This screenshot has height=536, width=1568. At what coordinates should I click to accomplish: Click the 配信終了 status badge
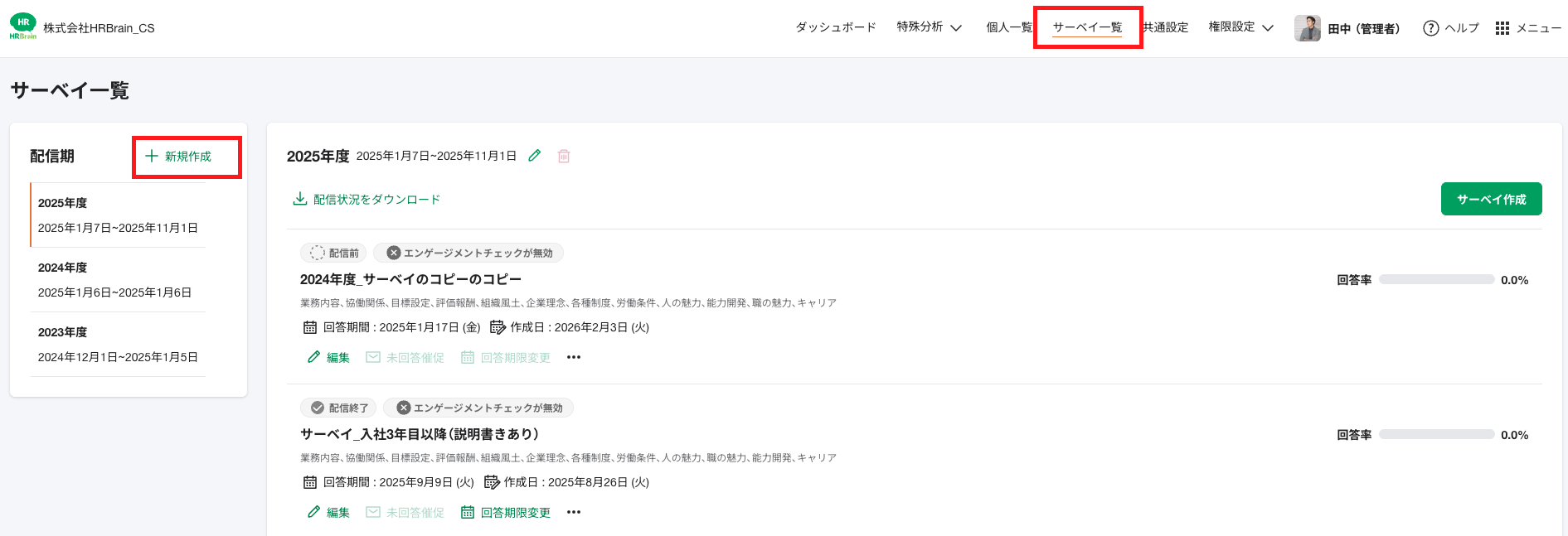(x=338, y=408)
